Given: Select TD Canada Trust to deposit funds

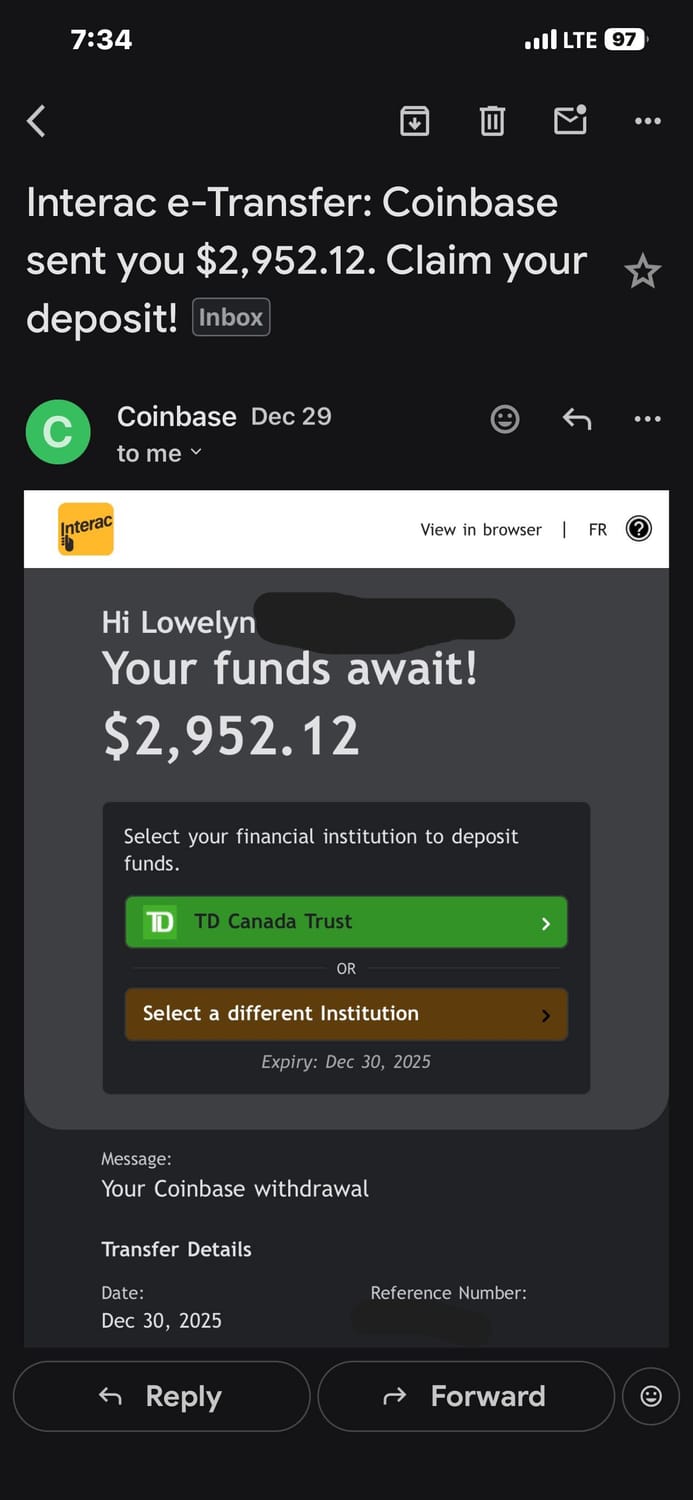Looking at the screenshot, I should tap(346, 922).
